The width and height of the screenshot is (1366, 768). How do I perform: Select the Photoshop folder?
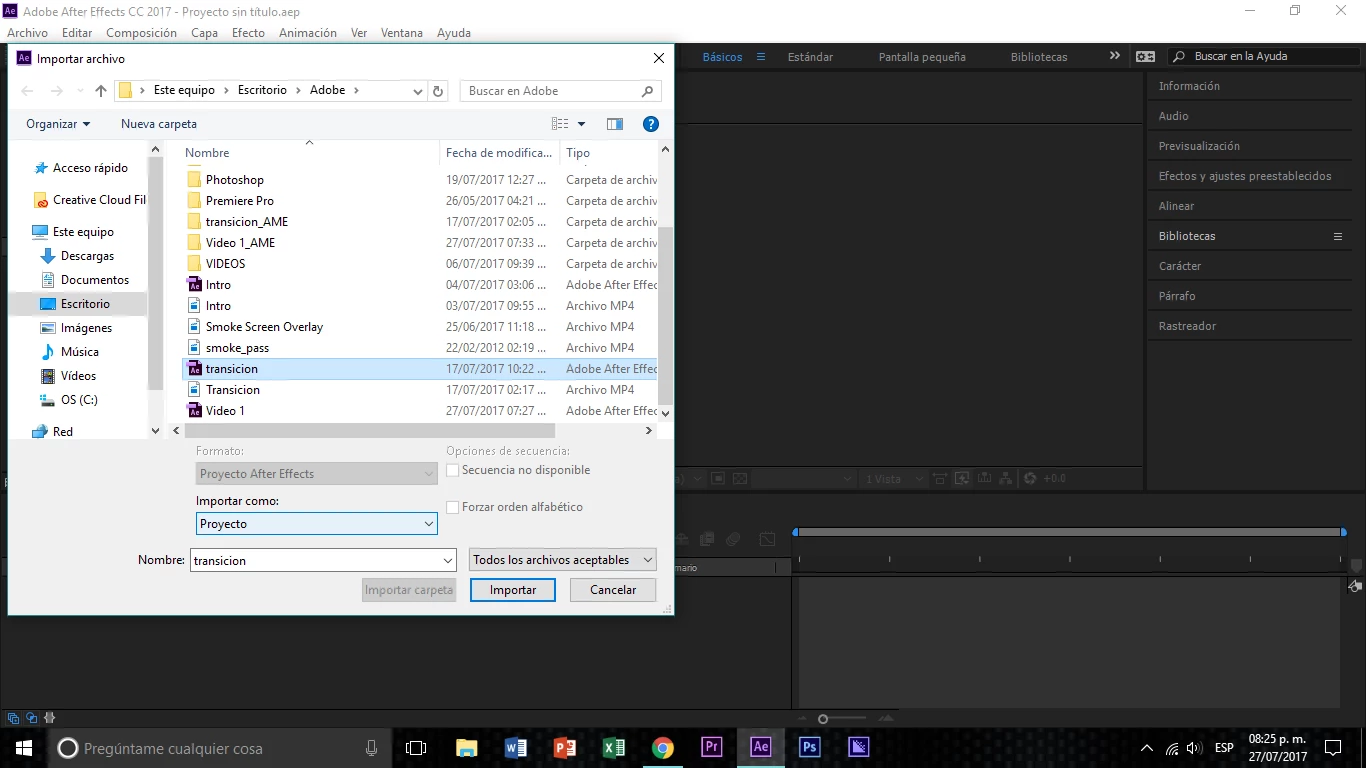[x=234, y=180]
